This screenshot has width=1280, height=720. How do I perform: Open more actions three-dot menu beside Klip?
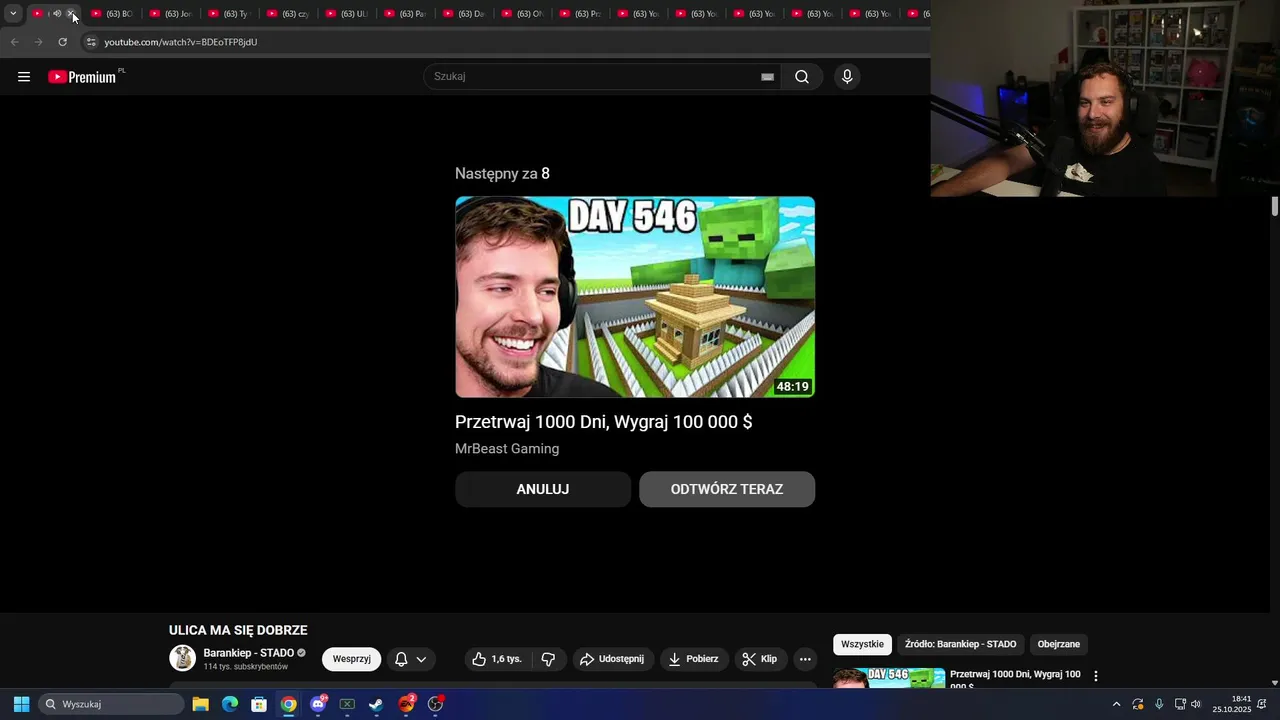pos(805,659)
